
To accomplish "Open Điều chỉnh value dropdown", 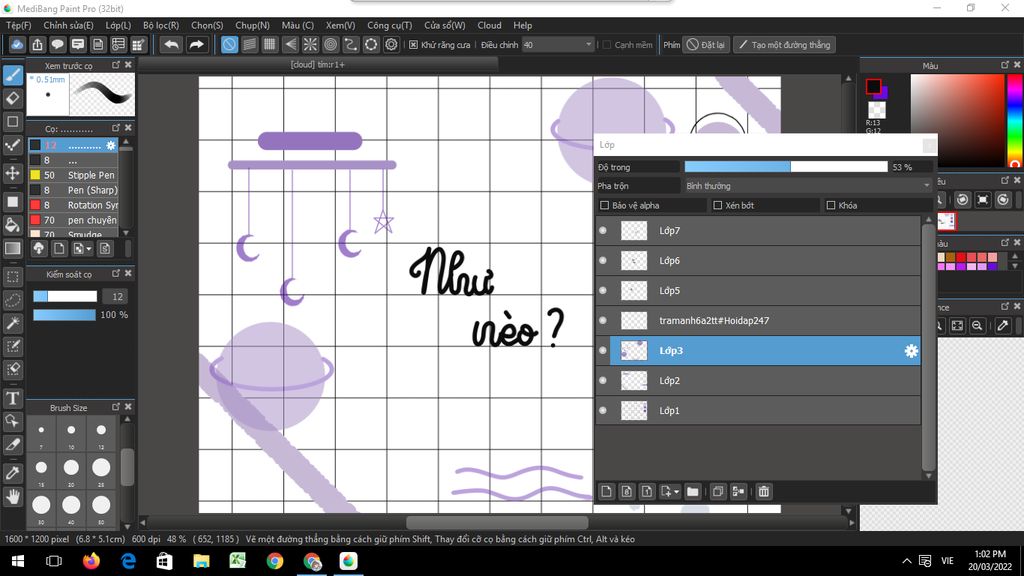I will [x=558, y=44].
